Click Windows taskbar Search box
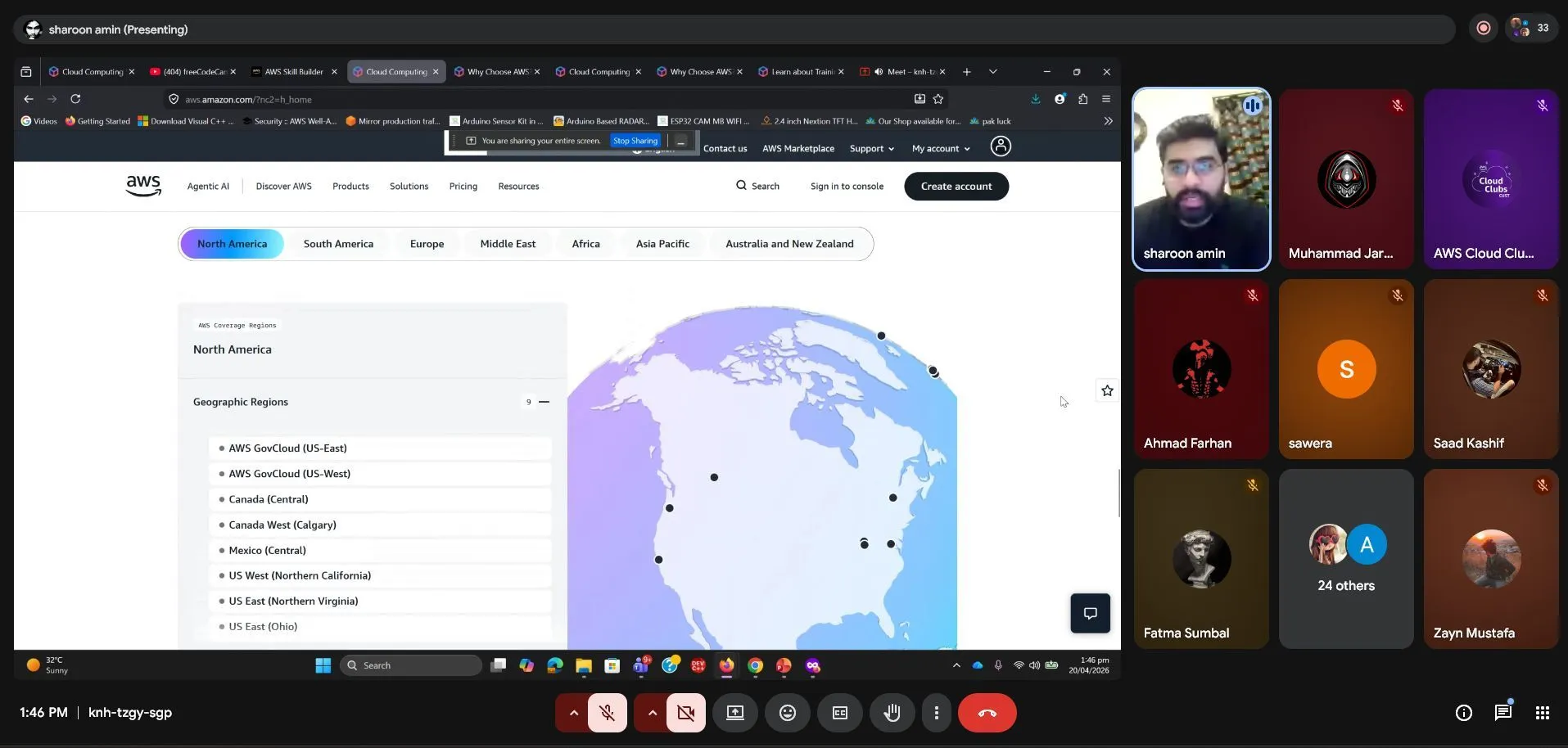The image size is (1568, 748). (x=411, y=665)
